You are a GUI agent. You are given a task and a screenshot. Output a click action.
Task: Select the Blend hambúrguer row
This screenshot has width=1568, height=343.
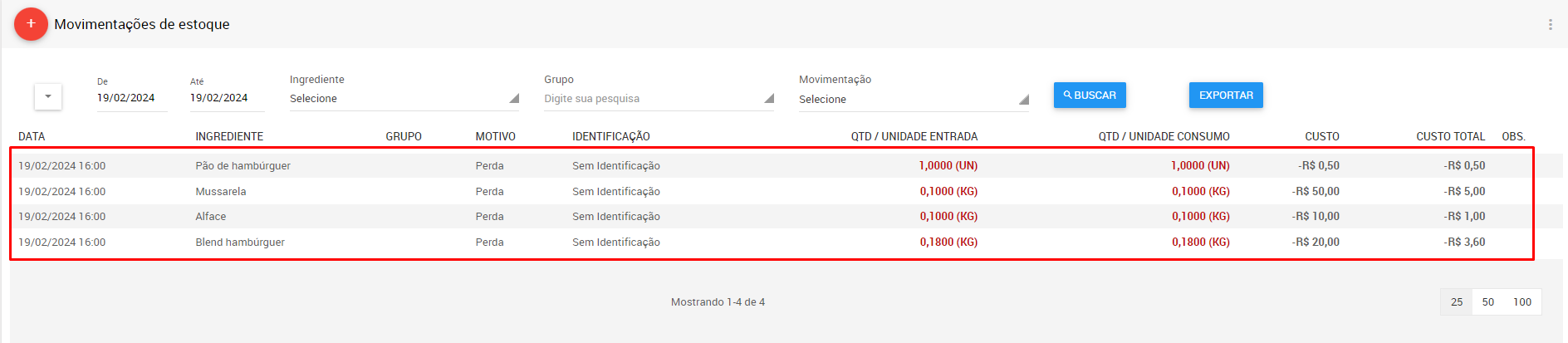(x=772, y=242)
